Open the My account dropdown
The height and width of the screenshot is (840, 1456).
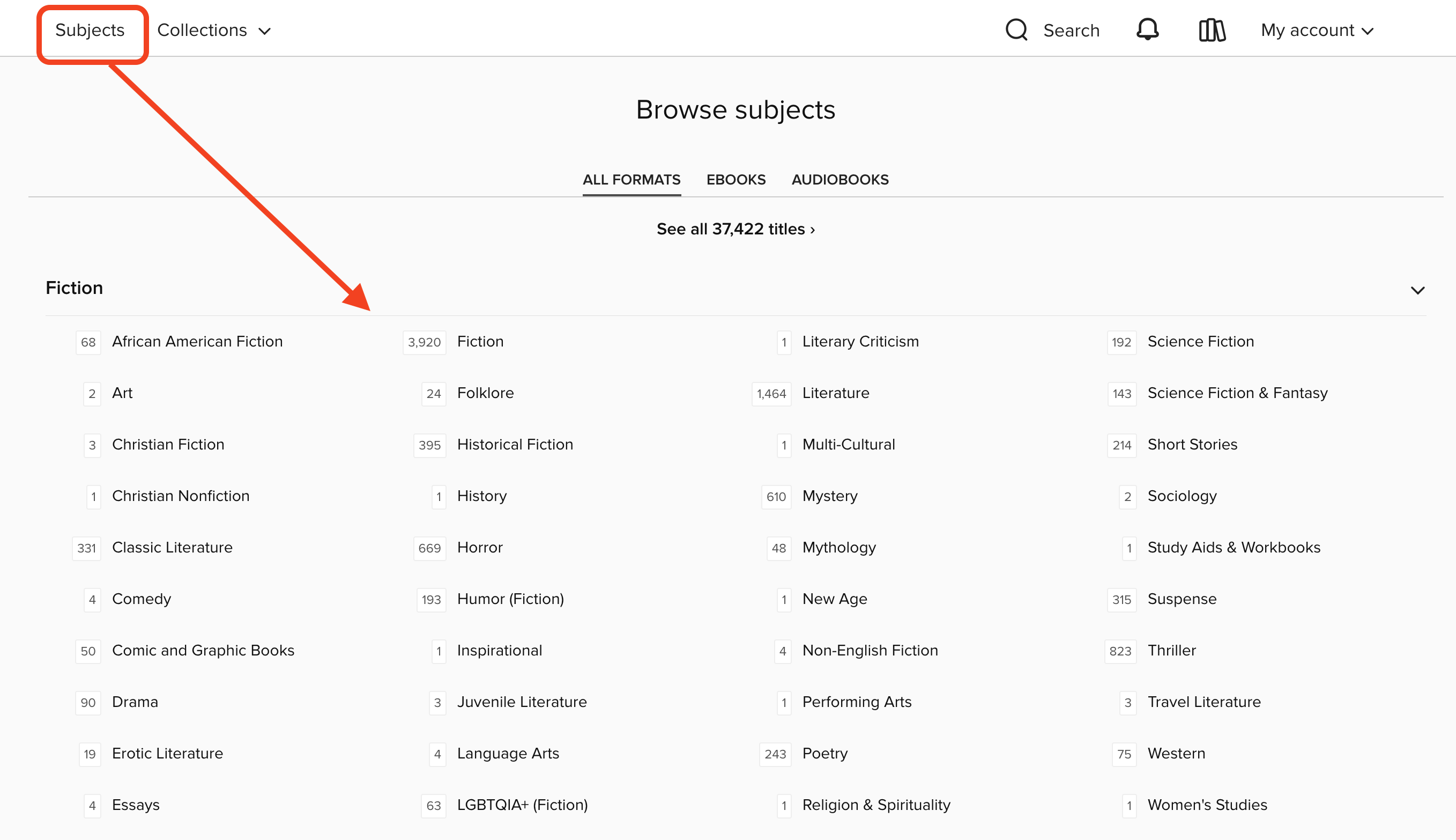(x=1317, y=30)
